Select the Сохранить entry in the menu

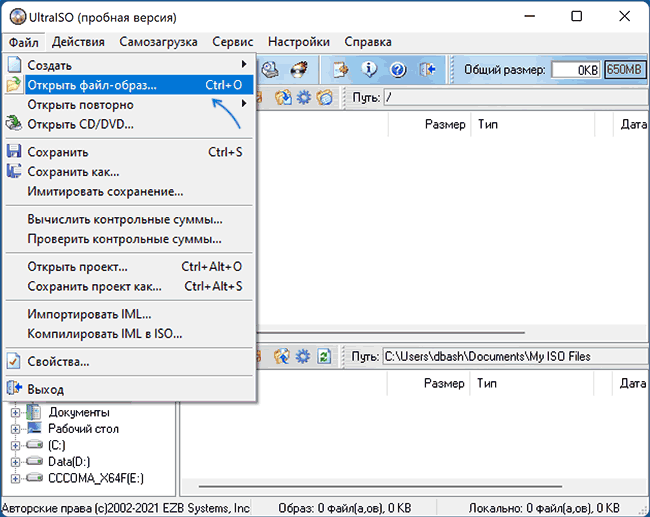(129, 152)
